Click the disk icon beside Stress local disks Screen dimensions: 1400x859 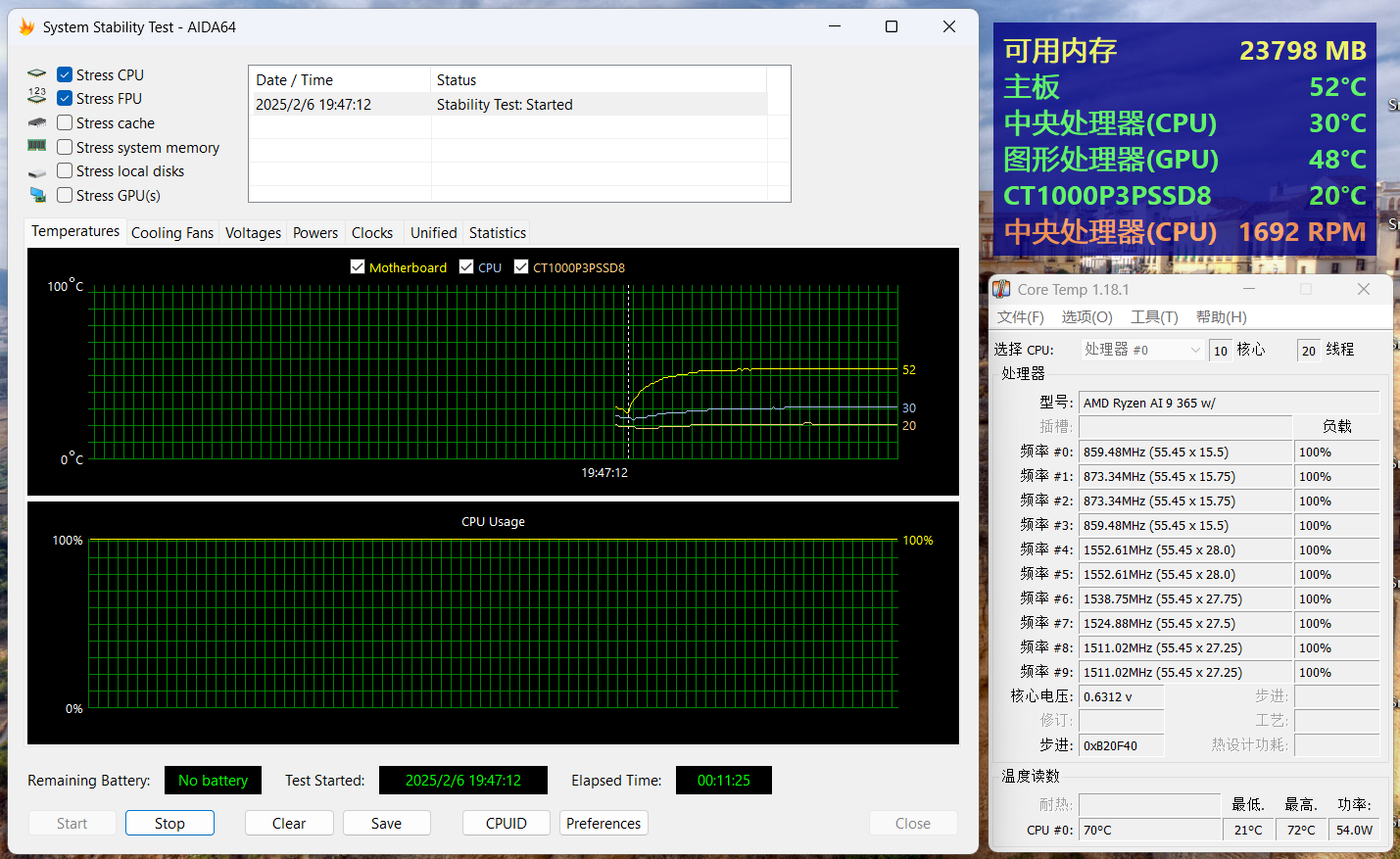point(37,172)
